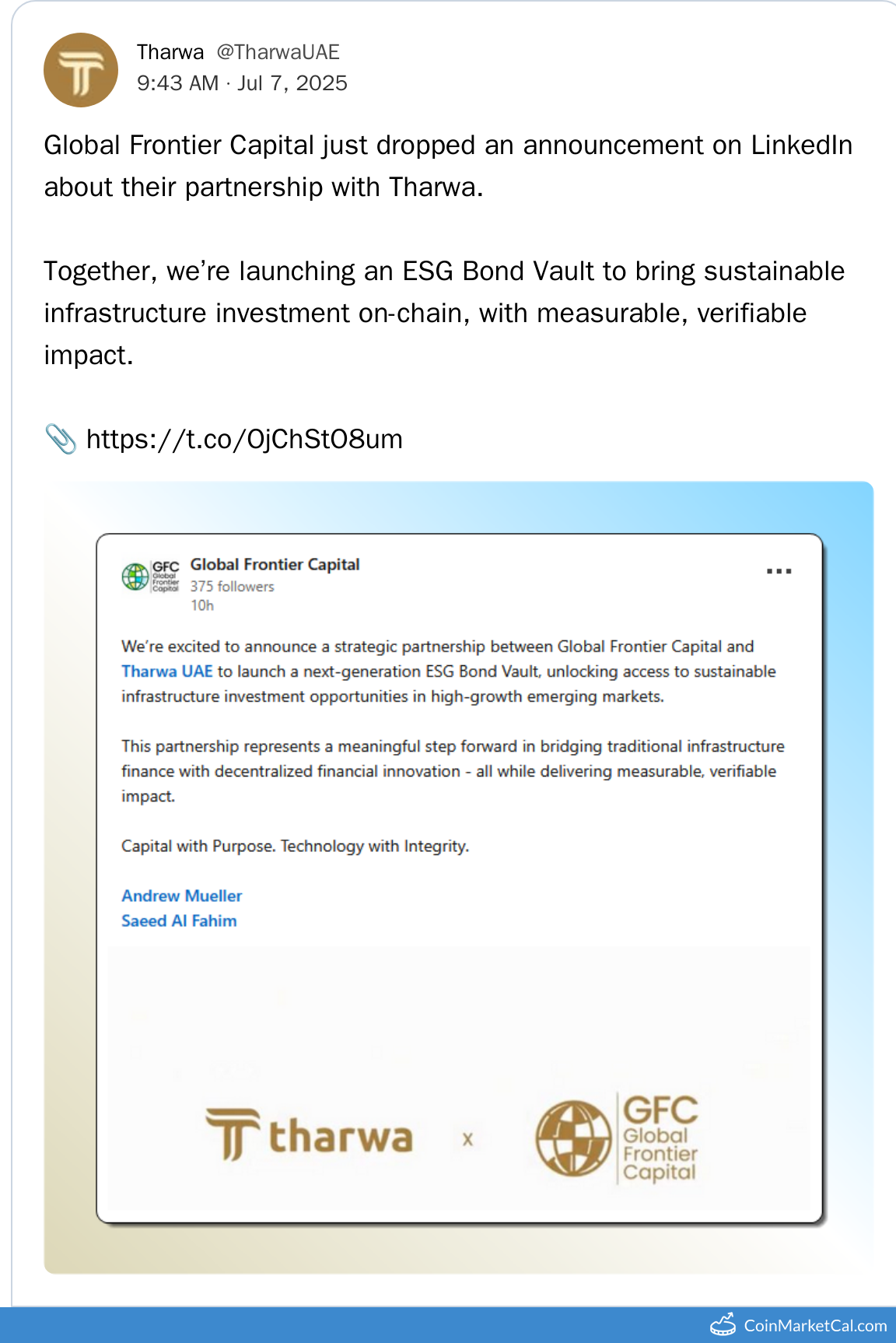
Task: Open Saeed Al Fahim's tagged profile
Action: (x=179, y=920)
